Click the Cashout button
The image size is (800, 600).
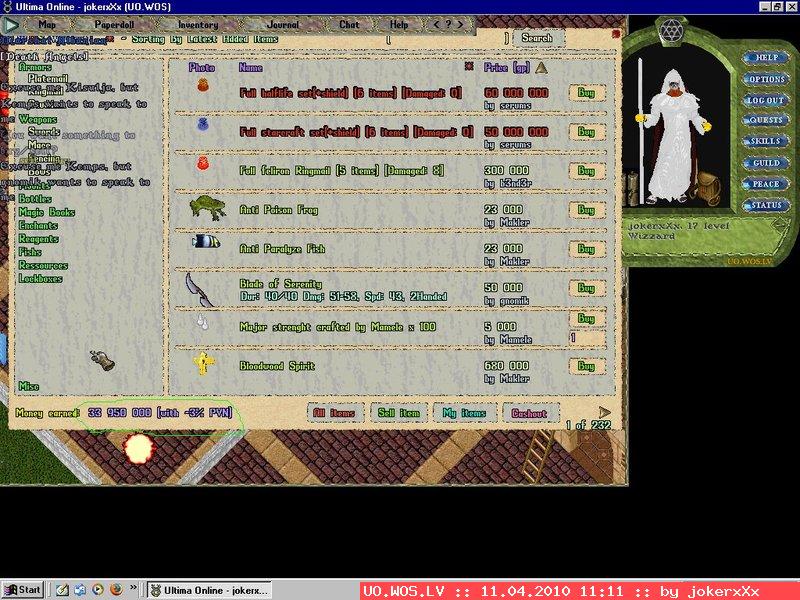[x=530, y=413]
